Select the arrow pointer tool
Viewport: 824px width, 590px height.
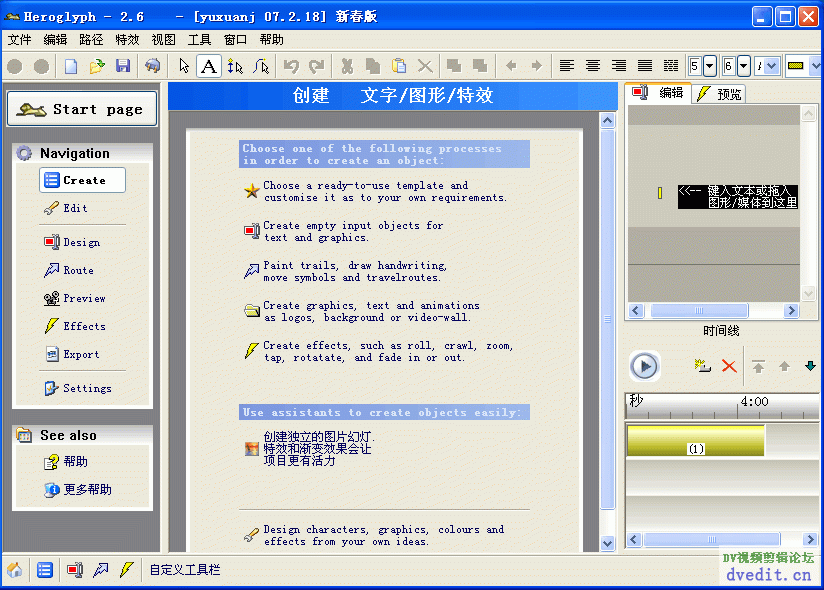click(184, 66)
